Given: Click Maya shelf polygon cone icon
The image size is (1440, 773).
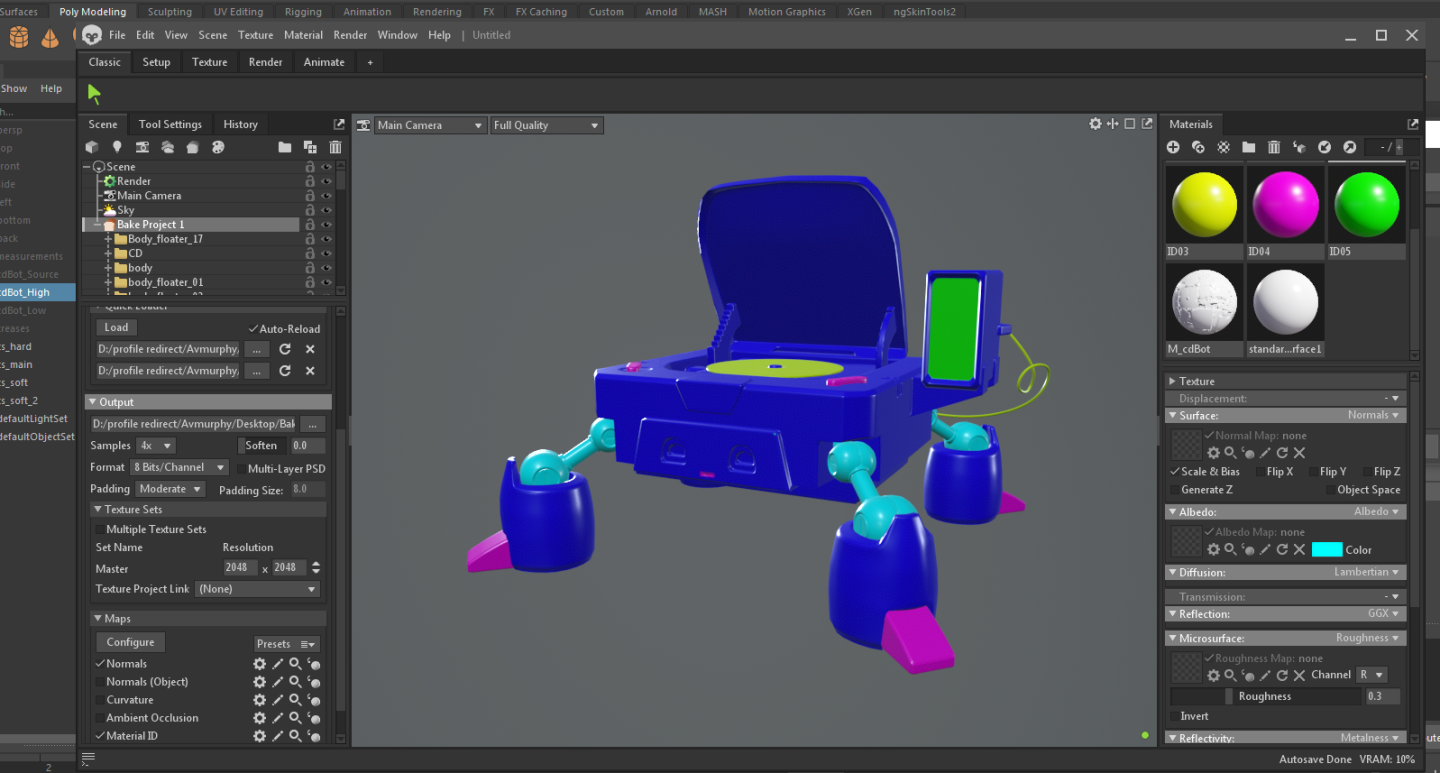Looking at the screenshot, I should coord(50,38).
